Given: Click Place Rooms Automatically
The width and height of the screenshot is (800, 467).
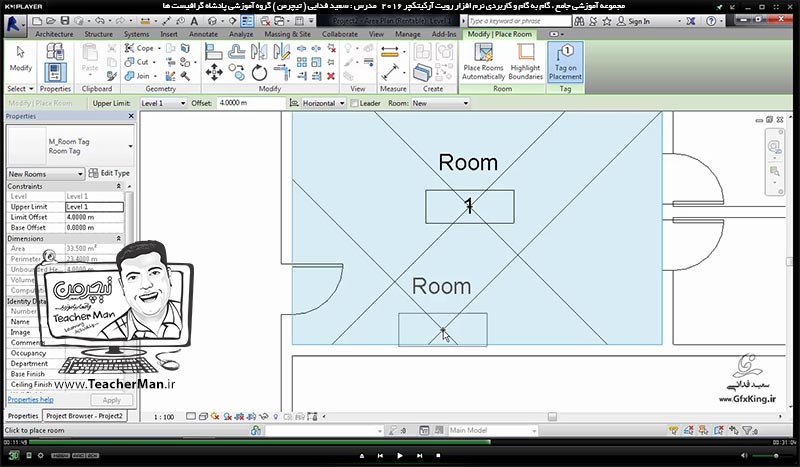Looking at the screenshot, I should 483,61.
